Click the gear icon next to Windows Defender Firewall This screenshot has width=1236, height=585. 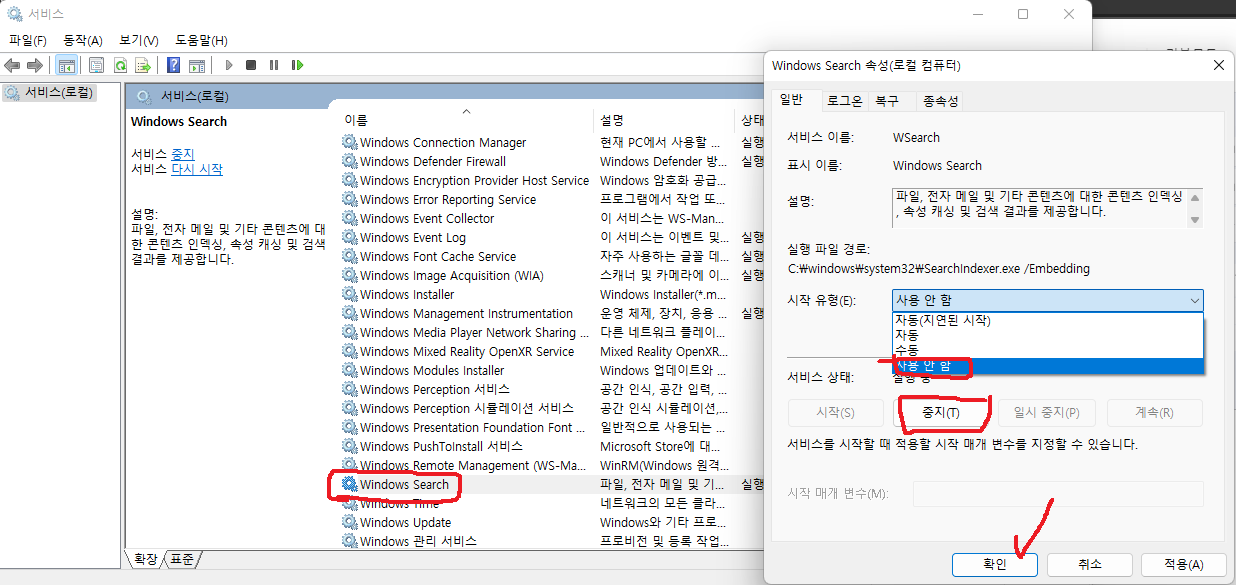point(350,161)
